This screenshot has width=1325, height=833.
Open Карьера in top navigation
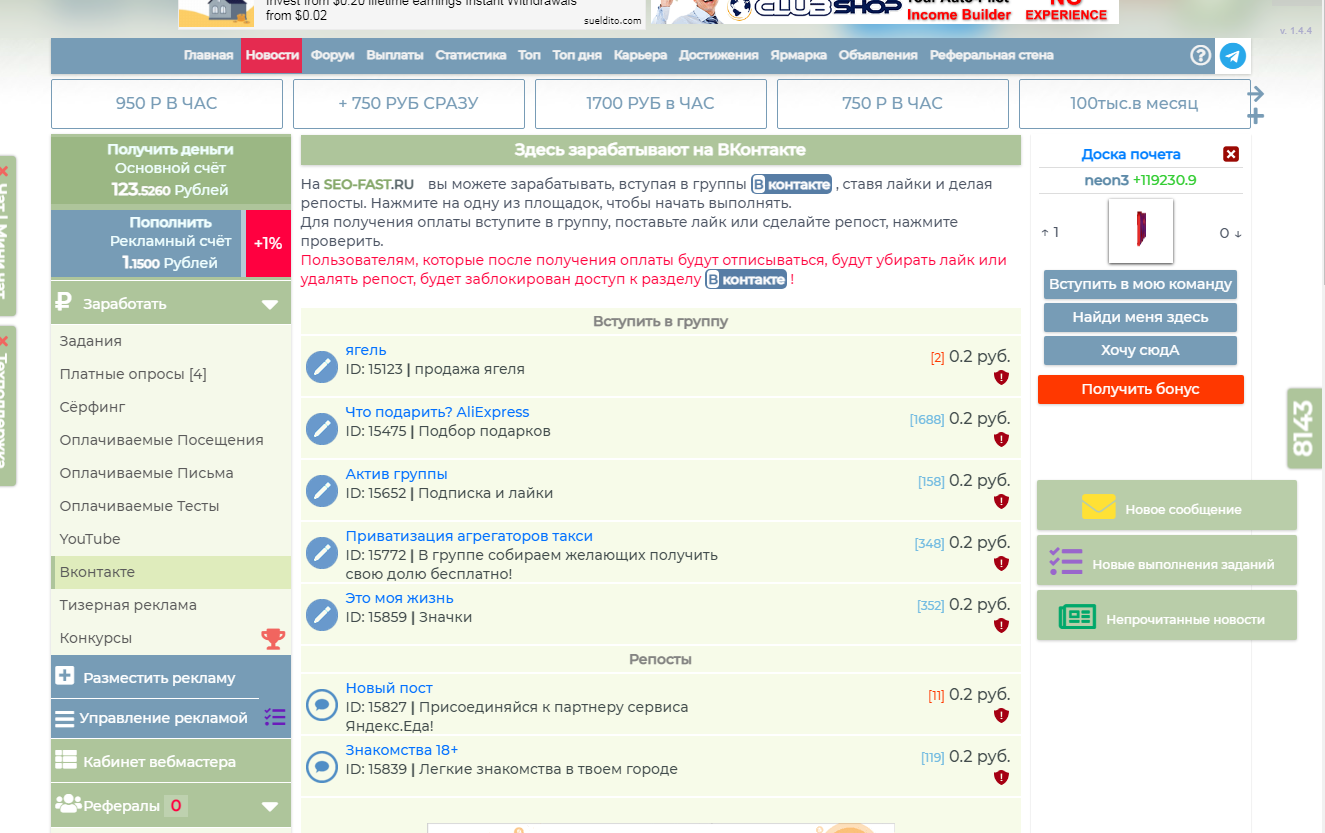point(640,55)
